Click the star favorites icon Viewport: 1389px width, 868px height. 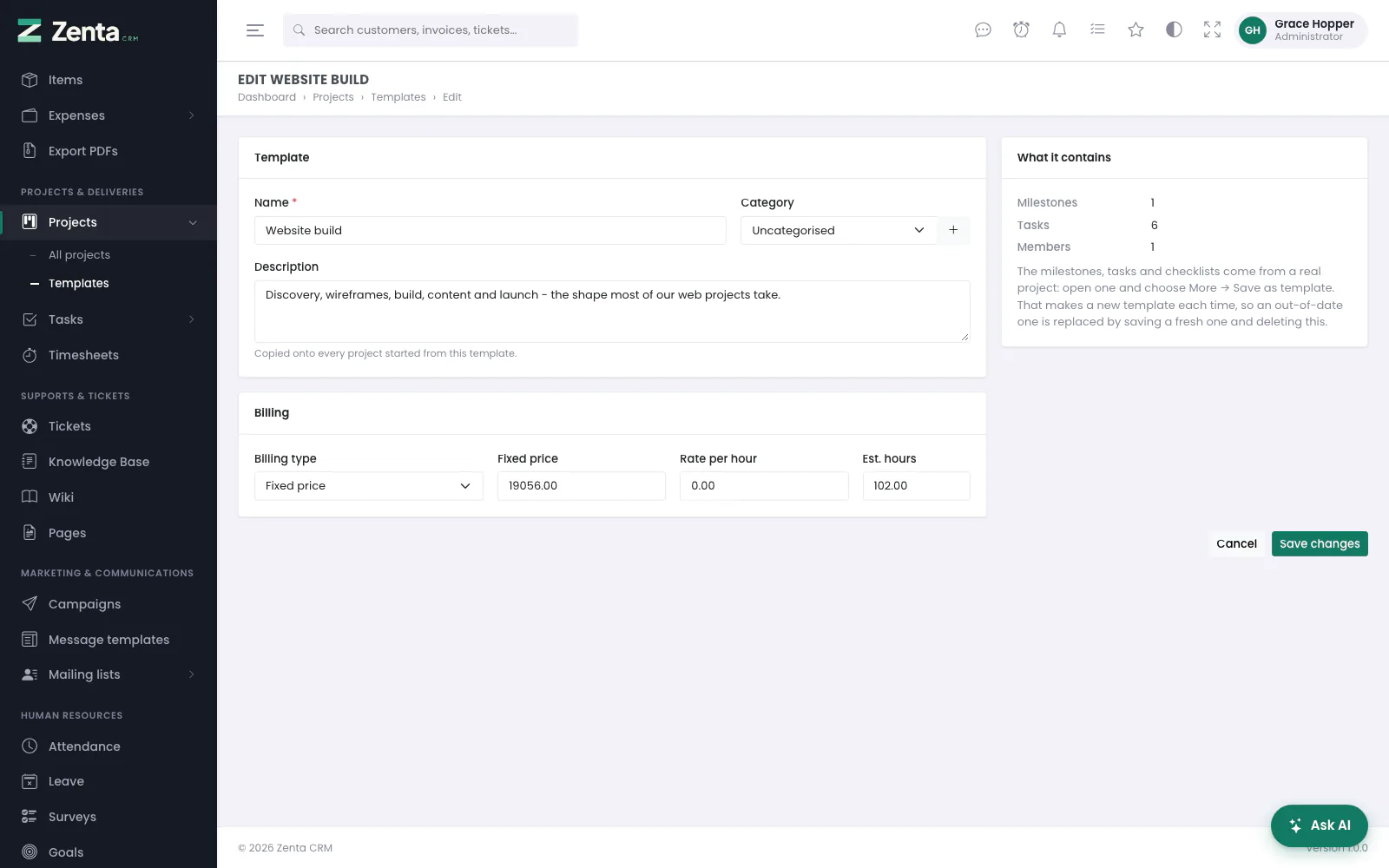pyautogui.click(x=1136, y=30)
